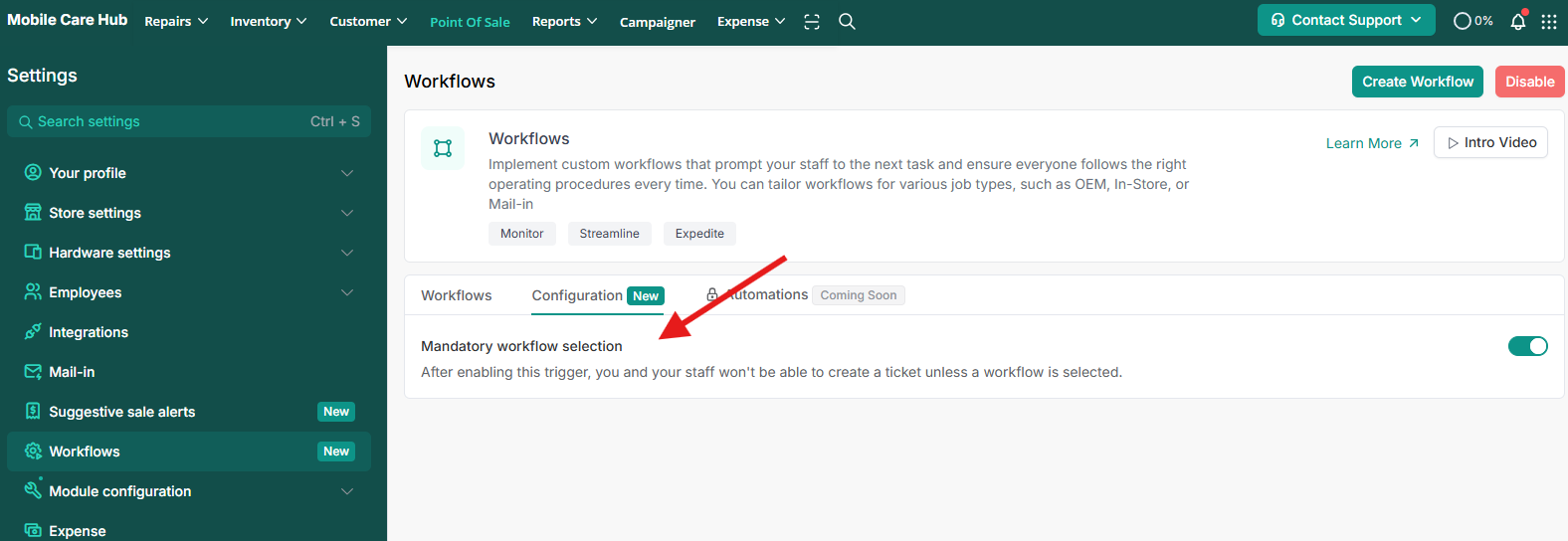1568x541 pixels.
Task: Click the Mandatory workflow selection label
Action: [x=521, y=346]
